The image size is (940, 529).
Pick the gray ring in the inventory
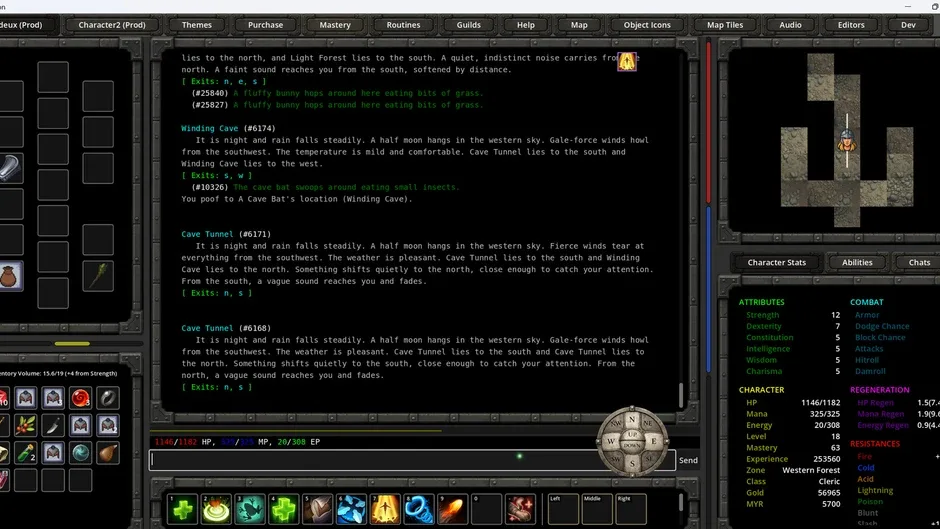108,398
